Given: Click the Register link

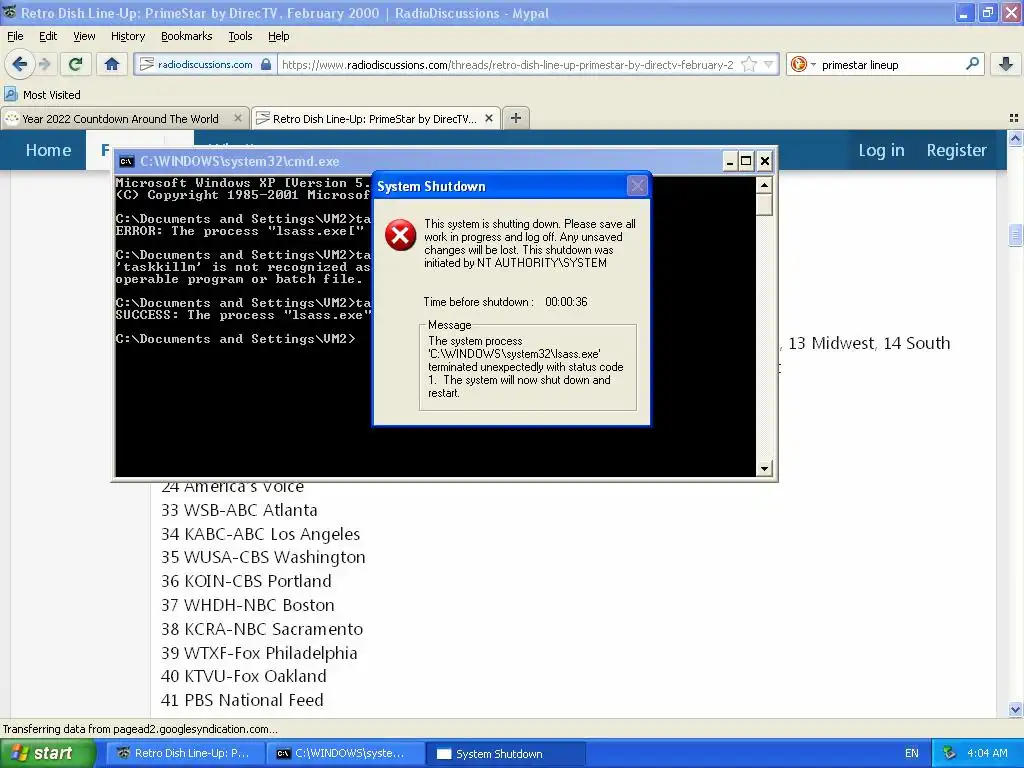Looking at the screenshot, I should point(956,150).
